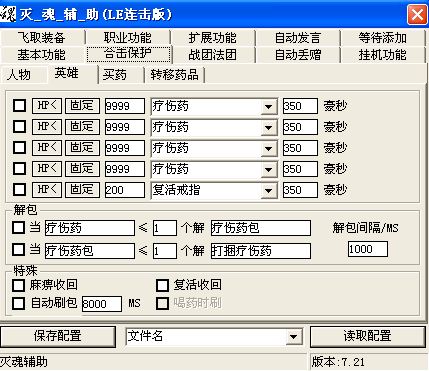Toggle the 固定 button in the 复活戒指 row

click(x=82, y=190)
